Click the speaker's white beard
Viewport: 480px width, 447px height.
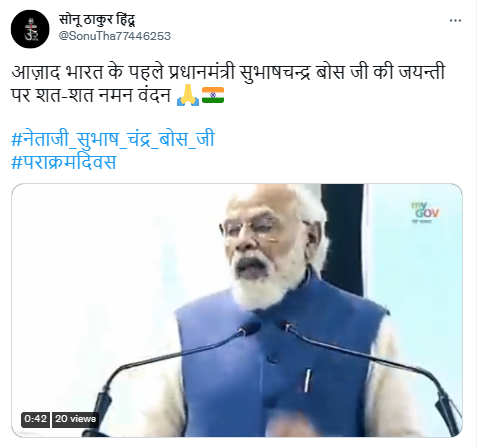pos(263,283)
